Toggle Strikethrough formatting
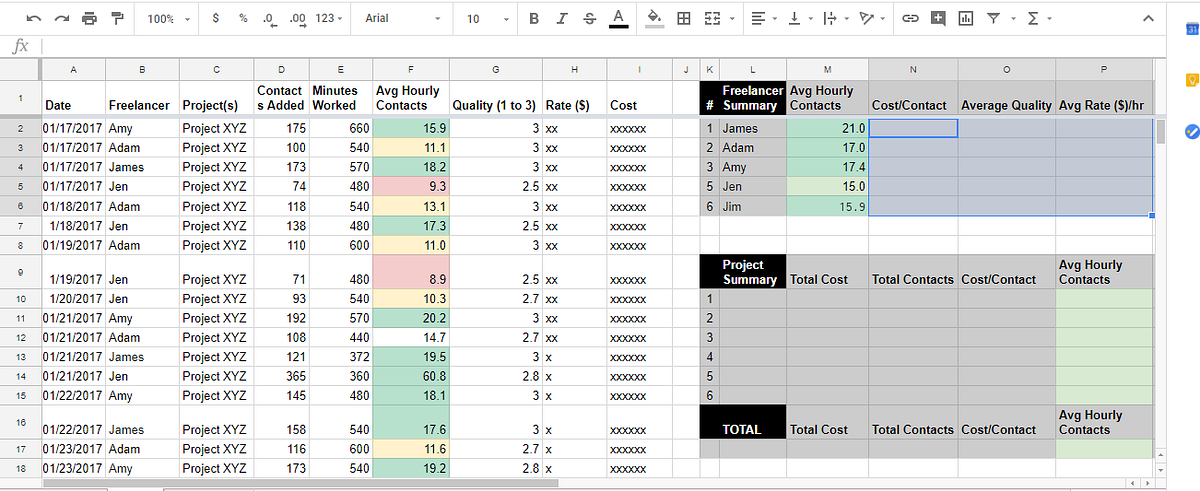1200x491 pixels. click(589, 19)
